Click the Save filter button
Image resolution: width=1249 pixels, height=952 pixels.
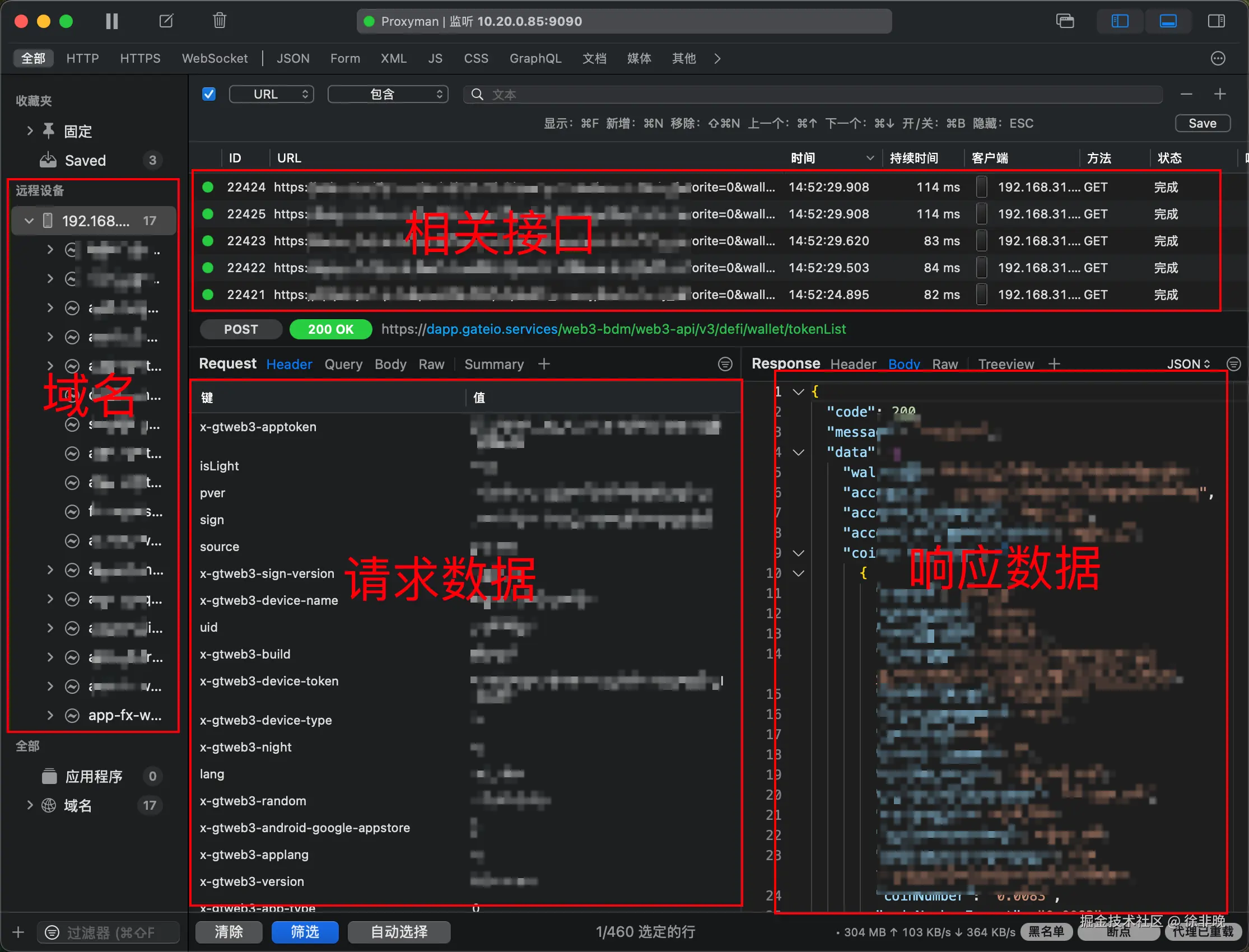[x=1202, y=123]
